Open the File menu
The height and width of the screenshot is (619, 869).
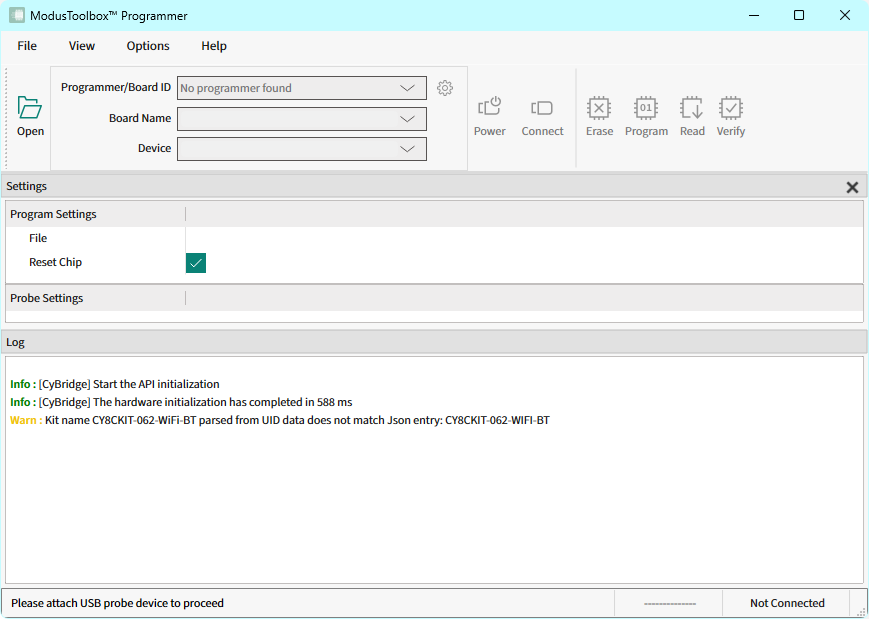point(27,46)
